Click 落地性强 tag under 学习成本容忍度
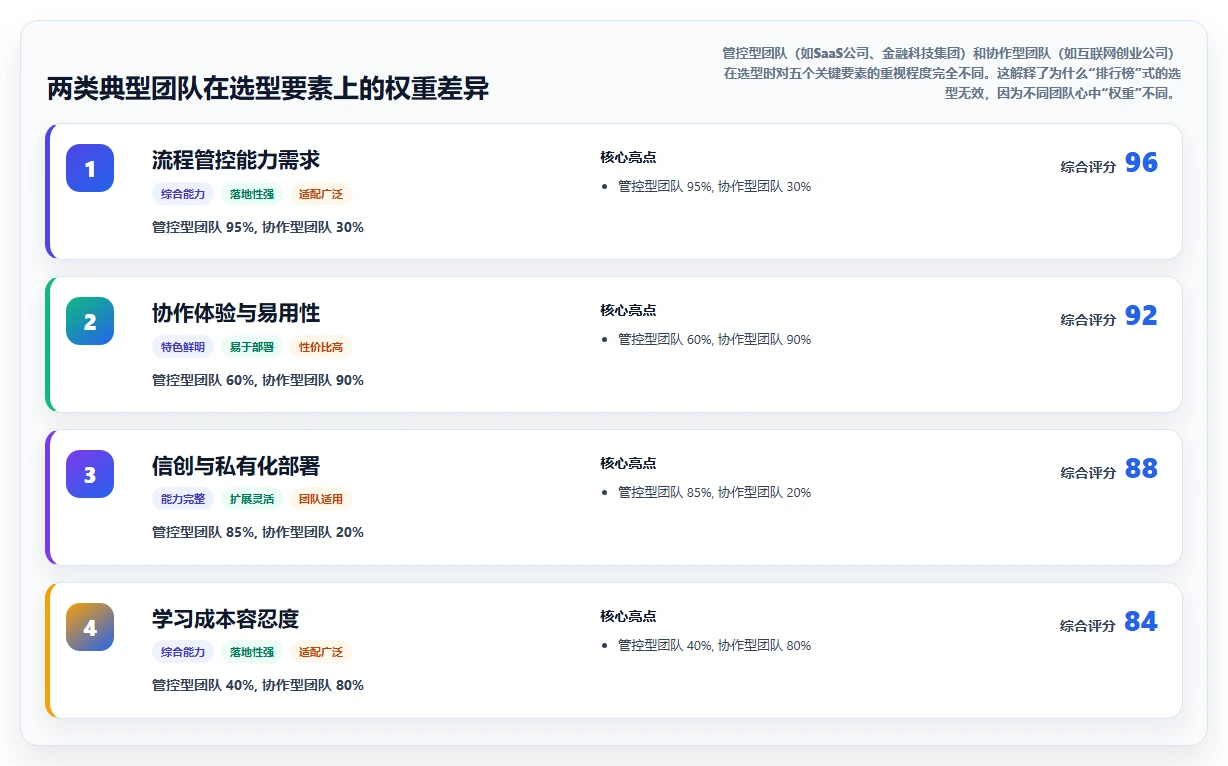Viewport: 1228px width, 766px height. [252, 652]
